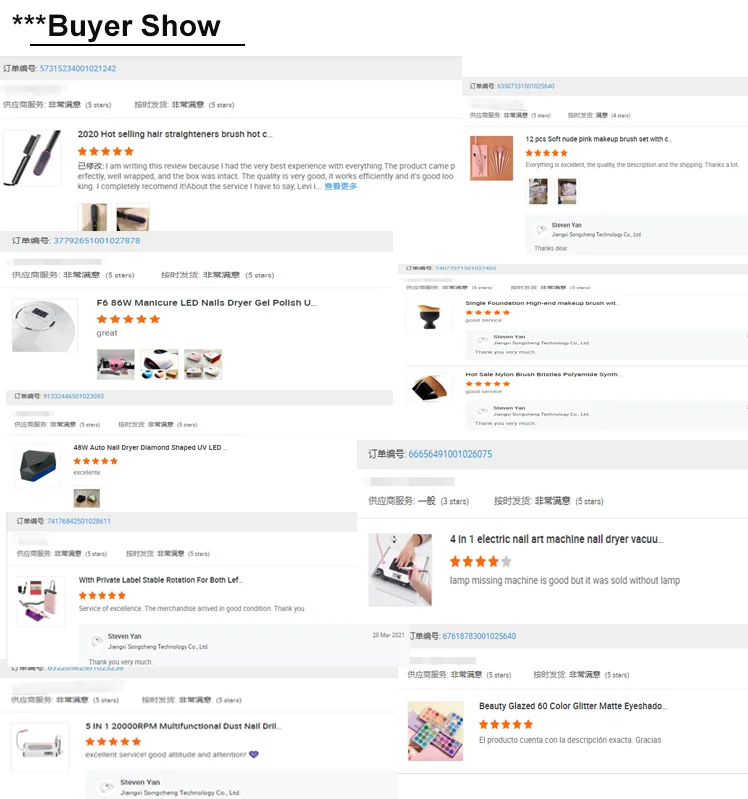748x799 pixels.
Task: Open order number 37792651001027878 link
Action: 97,241
